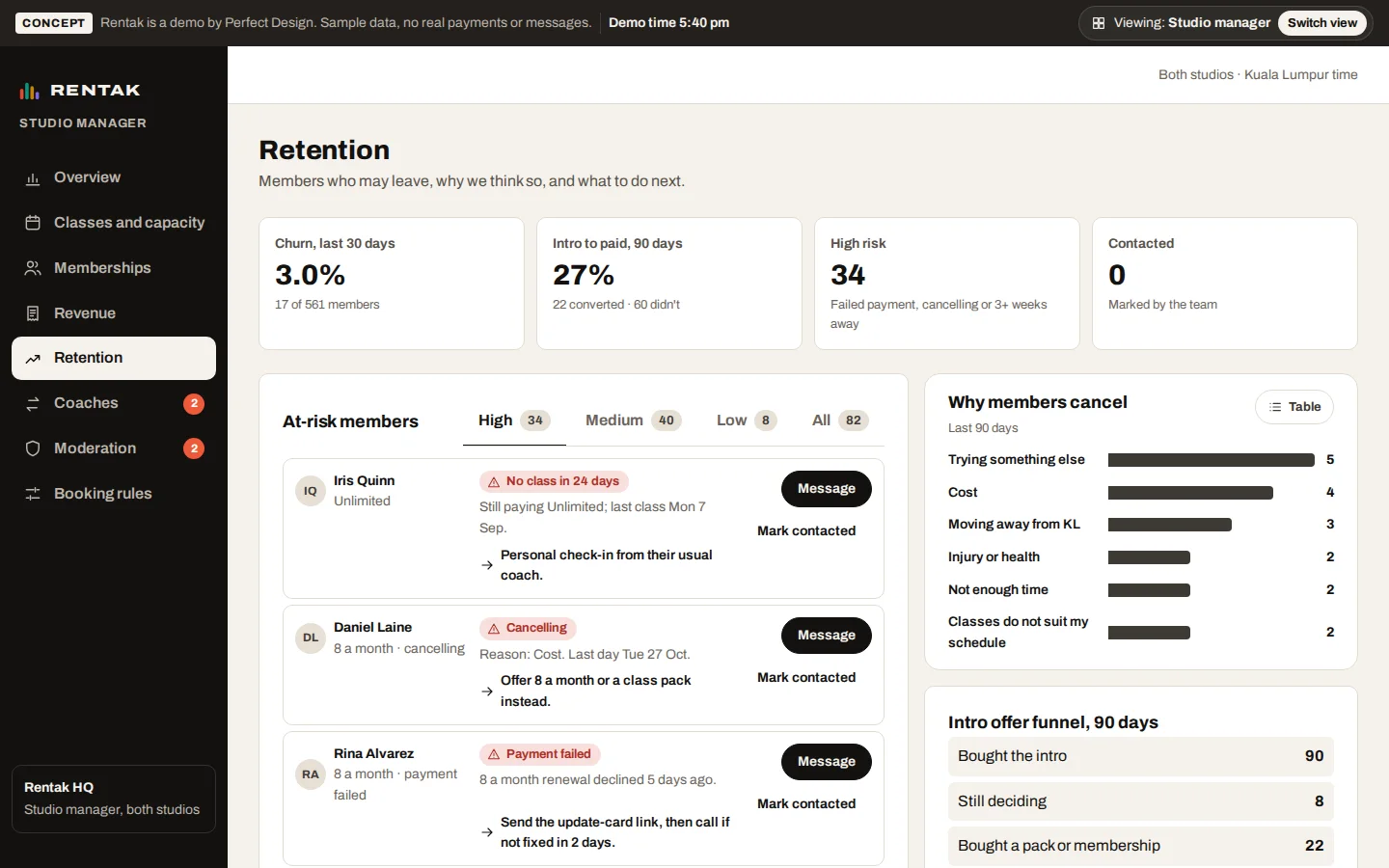The height and width of the screenshot is (868, 1389).
Task: Click the High risk 34 stat card
Action: pyautogui.click(x=947, y=284)
